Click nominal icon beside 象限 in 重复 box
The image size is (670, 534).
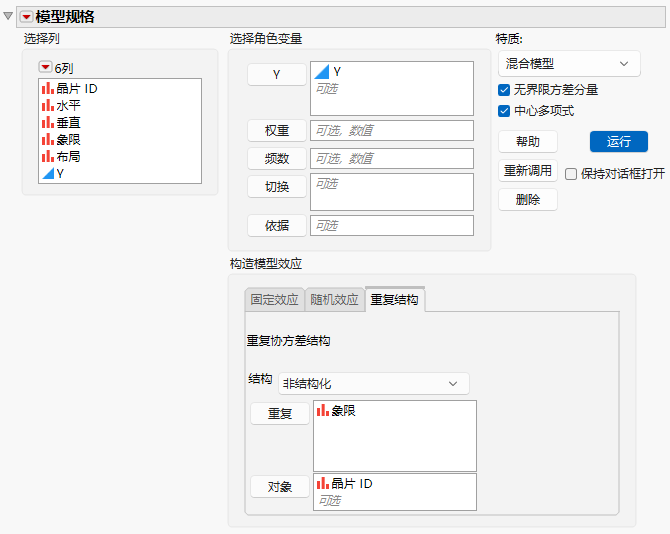coord(323,411)
